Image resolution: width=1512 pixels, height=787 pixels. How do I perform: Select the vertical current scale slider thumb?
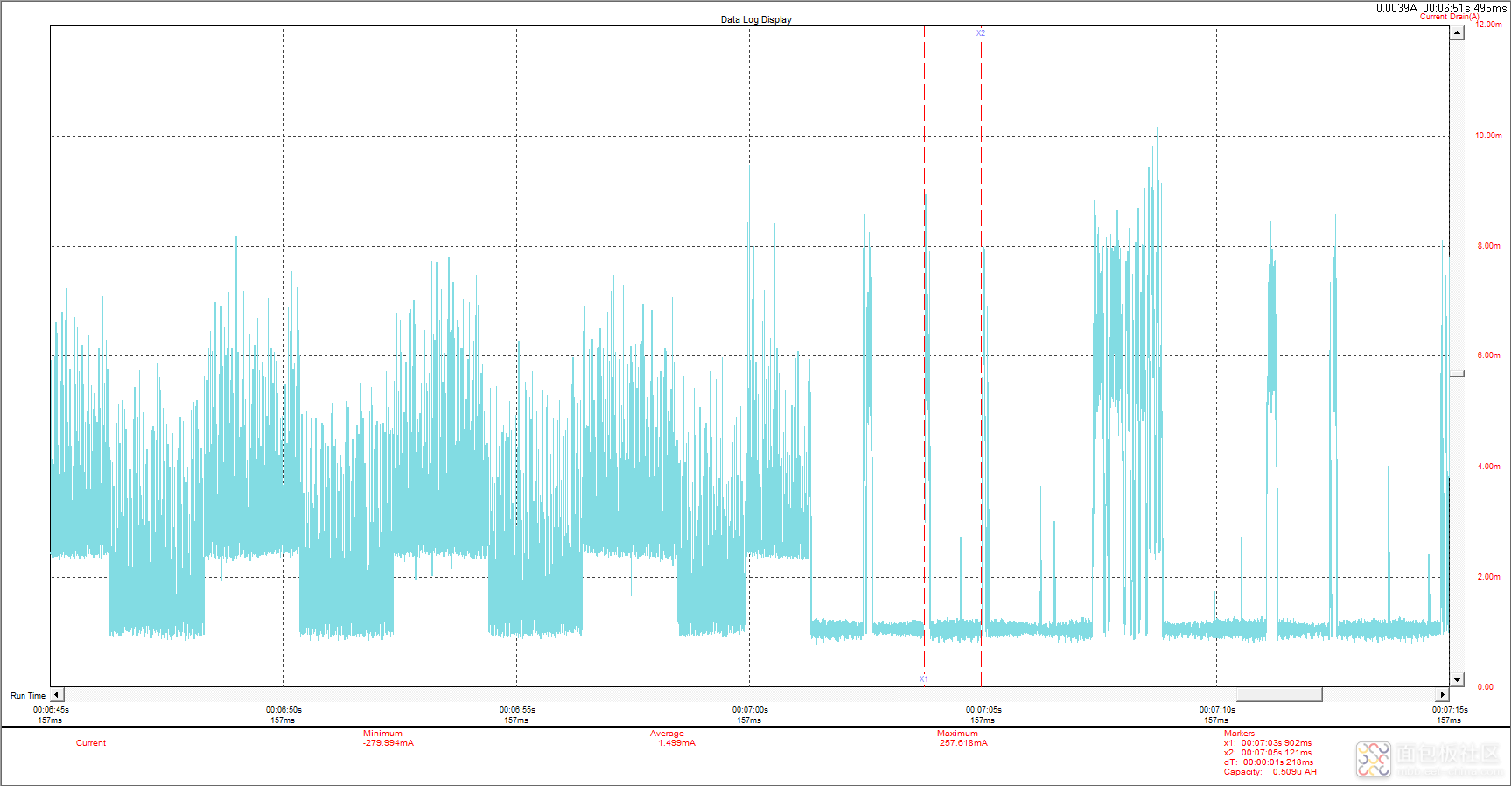click(x=1457, y=375)
